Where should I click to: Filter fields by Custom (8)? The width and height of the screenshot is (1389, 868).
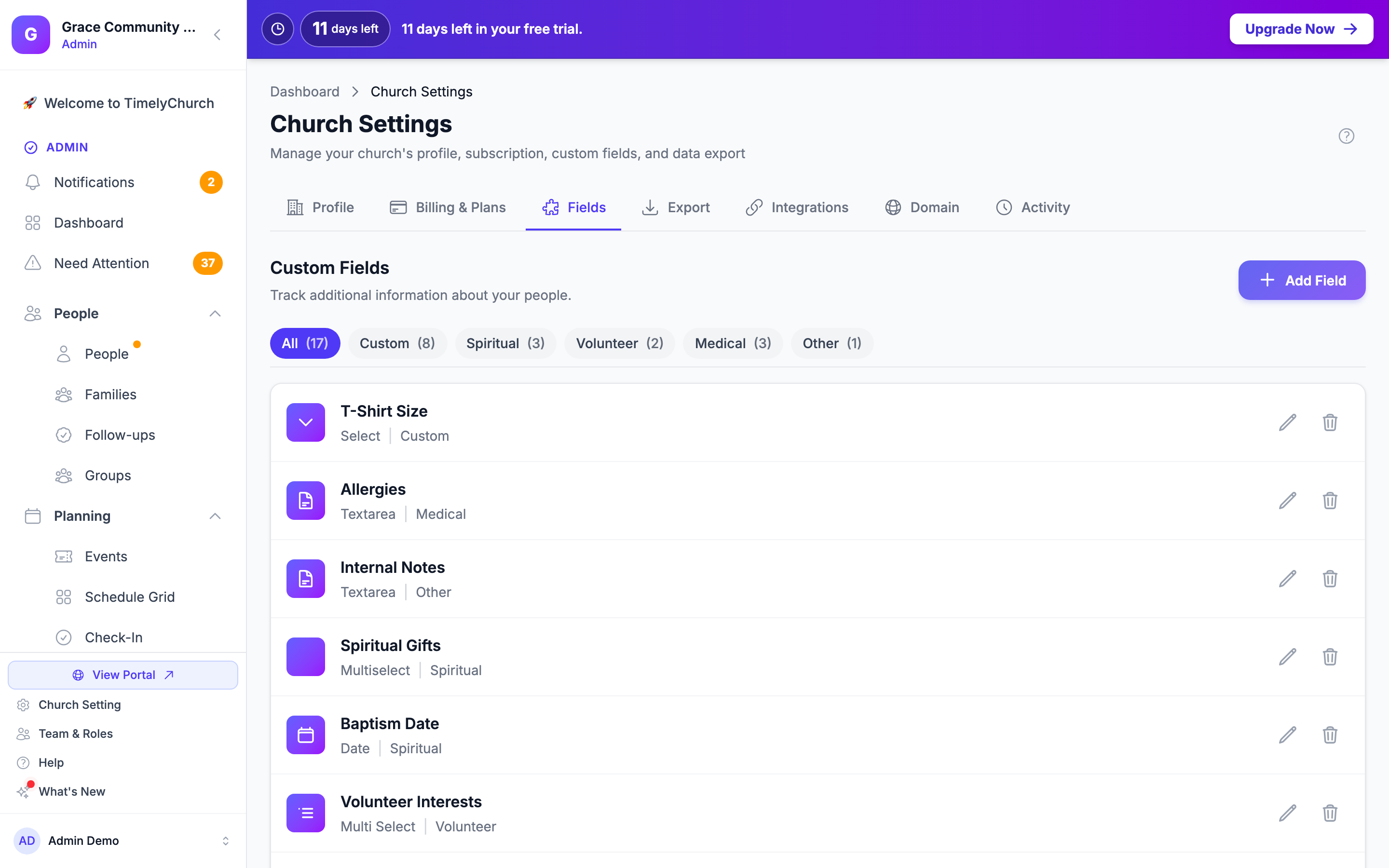tap(397, 343)
